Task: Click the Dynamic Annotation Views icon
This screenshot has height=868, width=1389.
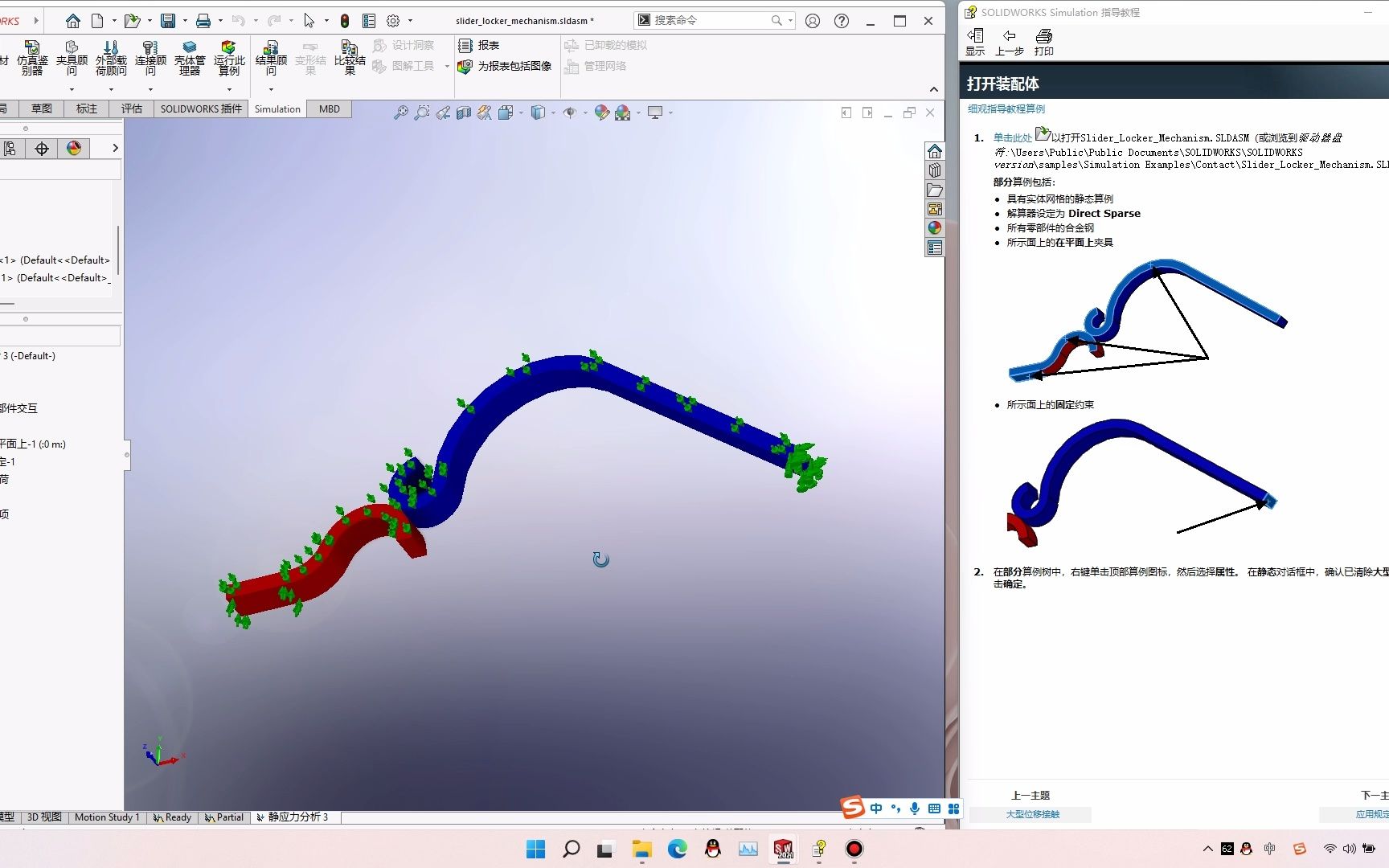Action: [484, 113]
